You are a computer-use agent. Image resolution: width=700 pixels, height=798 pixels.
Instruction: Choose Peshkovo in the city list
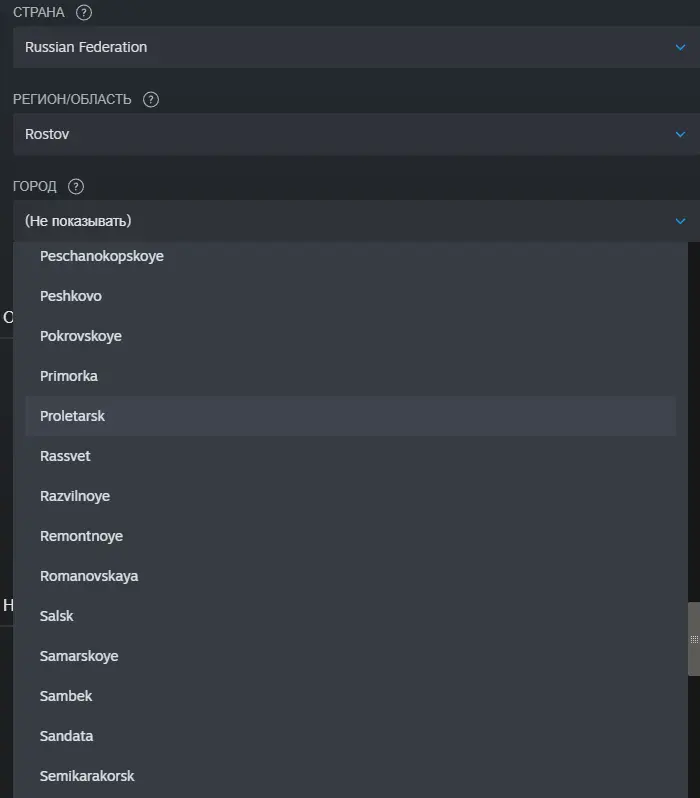350,296
